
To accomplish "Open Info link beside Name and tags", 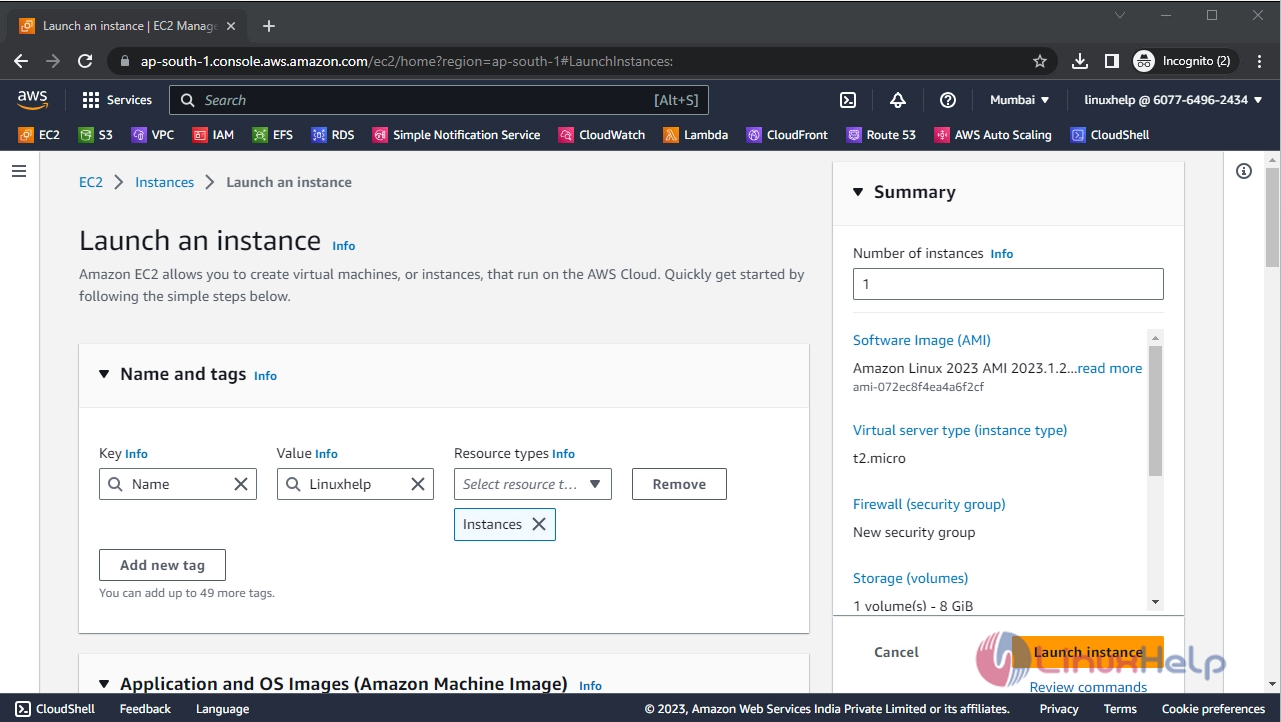I will tap(265, 376).
